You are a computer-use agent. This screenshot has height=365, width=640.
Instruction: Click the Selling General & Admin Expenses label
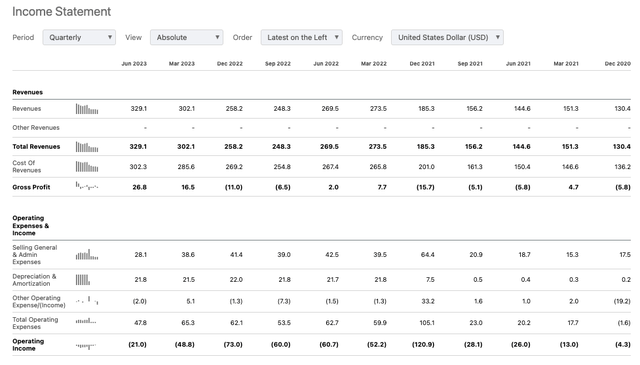click(35, 254)
